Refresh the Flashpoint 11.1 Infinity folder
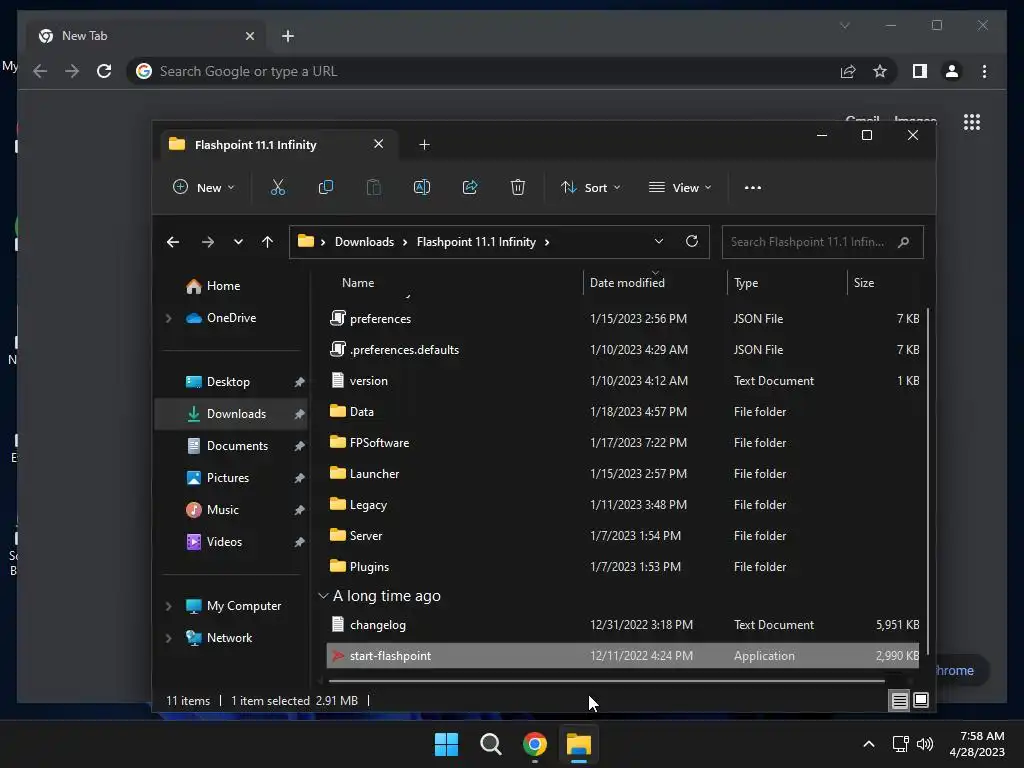This screenshot has width=1024, height=768. pos(692,242)
